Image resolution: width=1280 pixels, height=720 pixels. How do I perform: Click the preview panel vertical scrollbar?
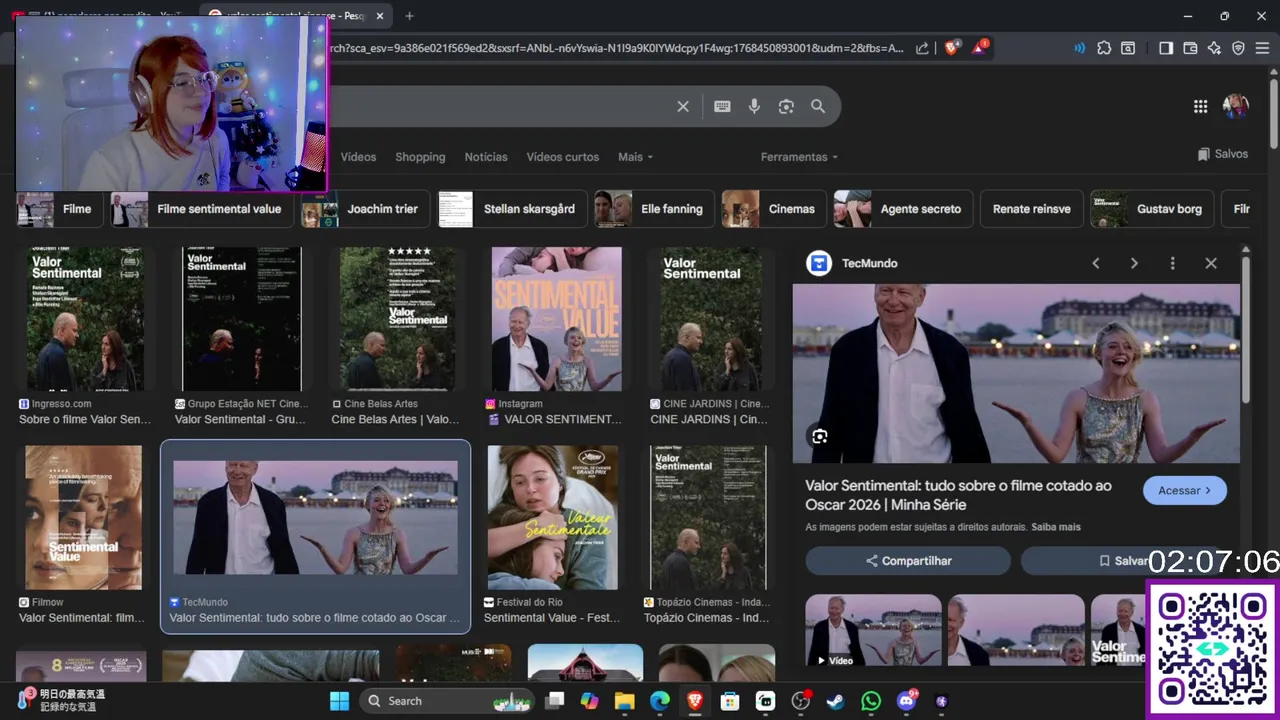point(1246,330)
